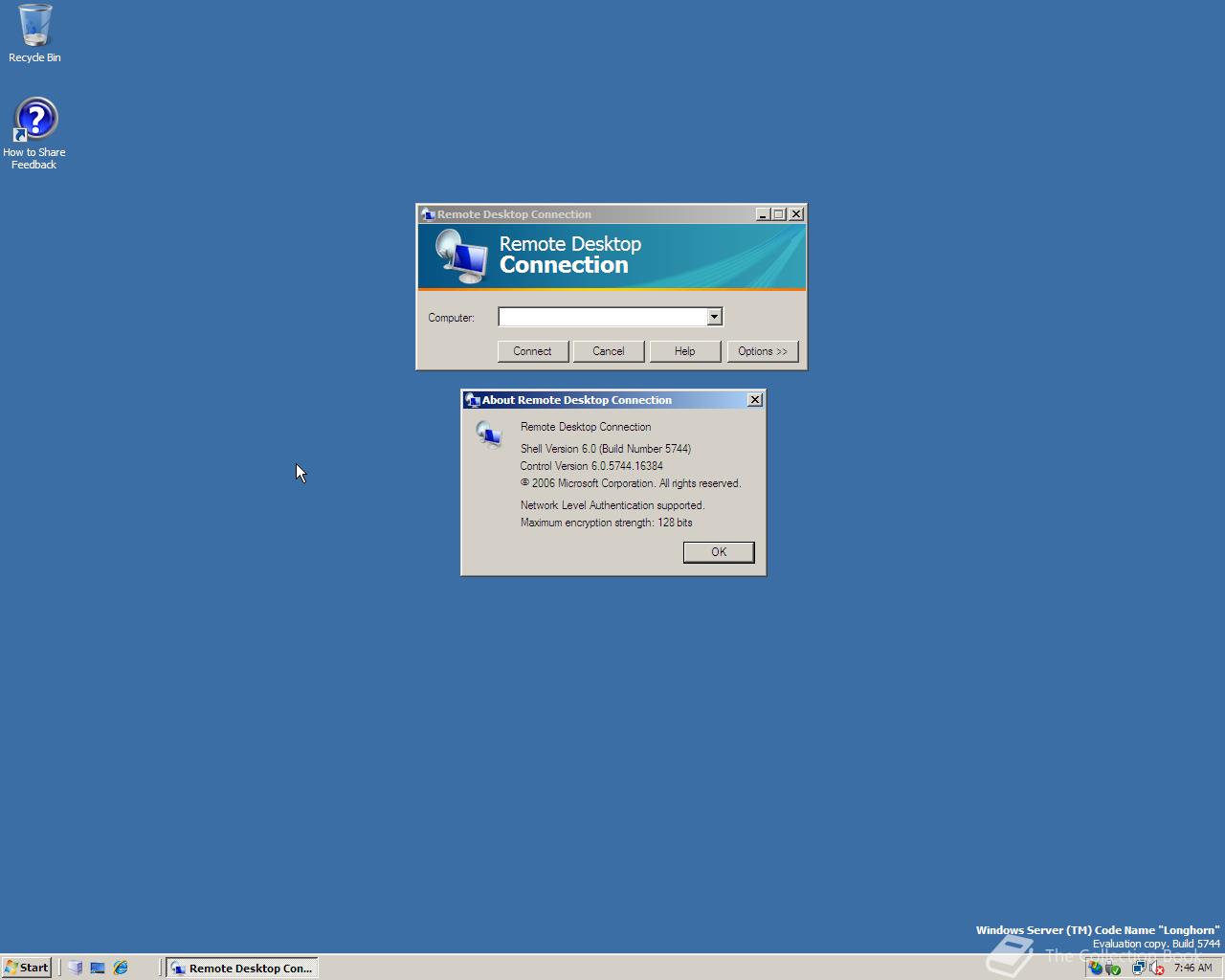Open the Recycle Bin desktop icon
This screenshot has height=980, width=1225.
[x=34, y=33]
